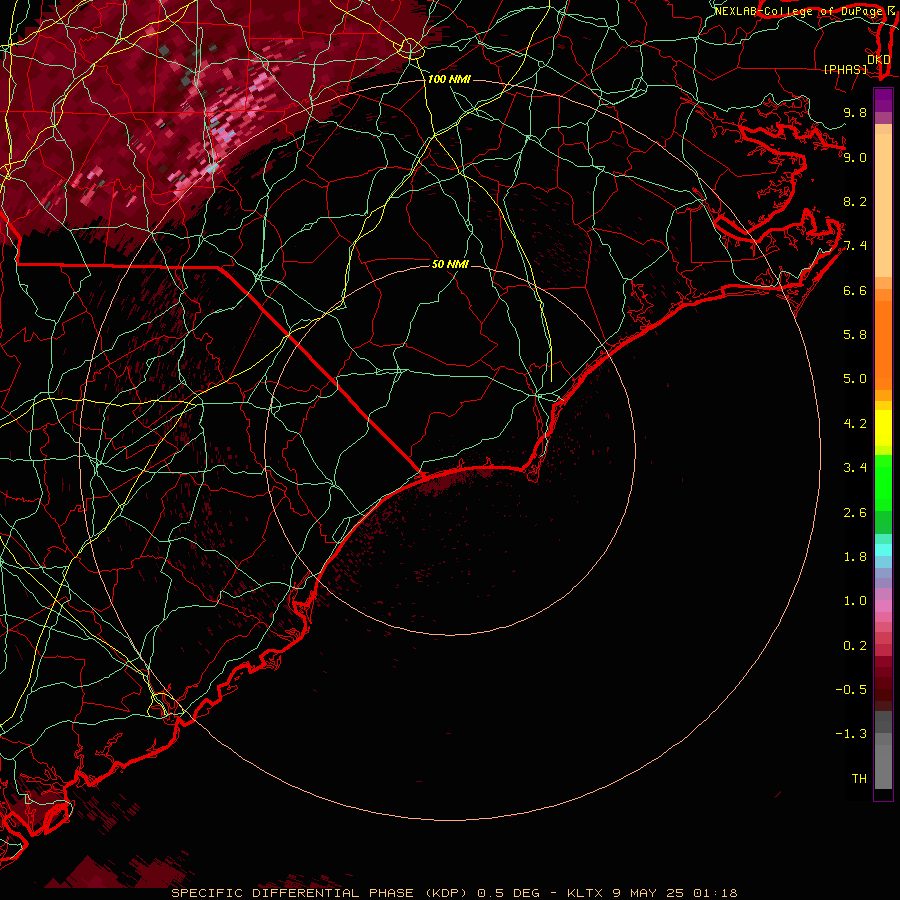
Task: Select the 6.6 value on color scale
Action: [855, 290]
